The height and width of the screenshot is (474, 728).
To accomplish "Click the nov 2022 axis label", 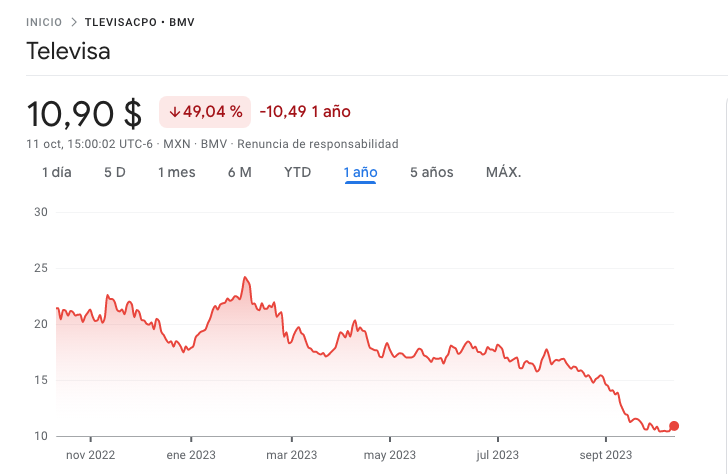I will coord(90,455).
